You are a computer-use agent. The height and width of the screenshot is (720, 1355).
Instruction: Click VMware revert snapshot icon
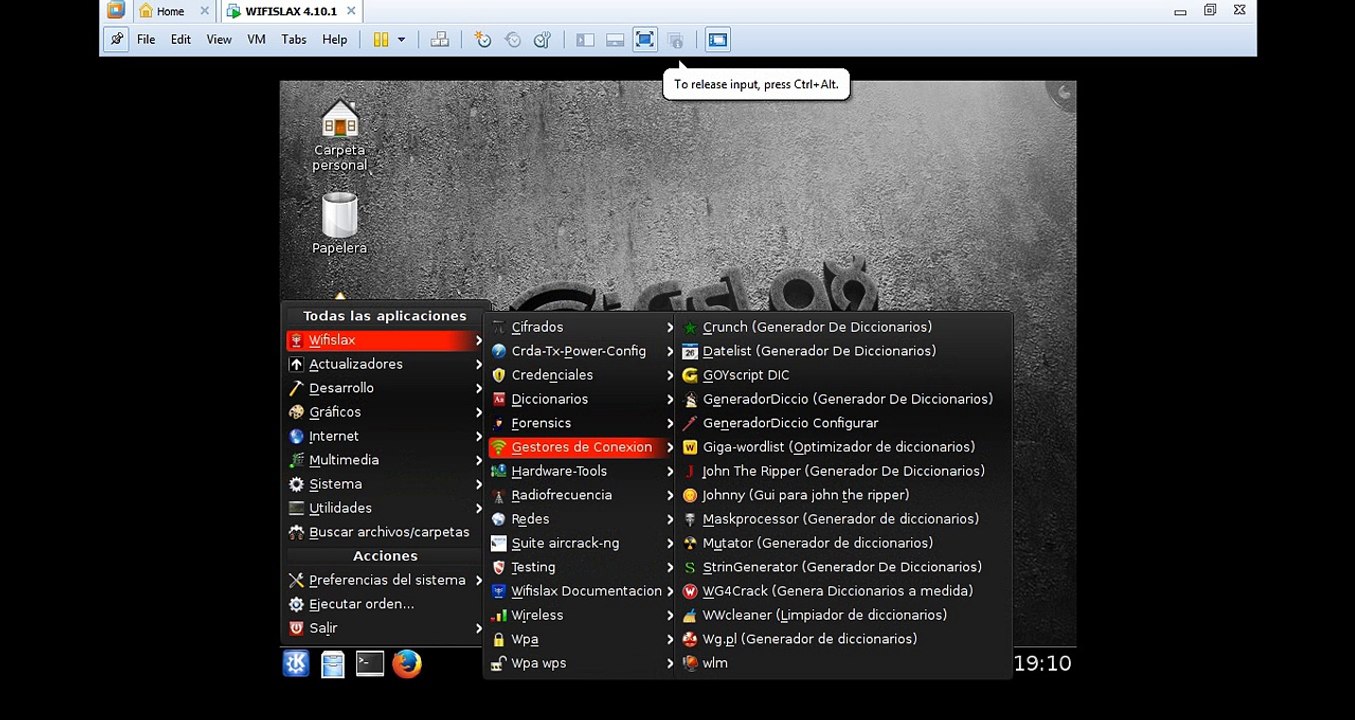point(513,40)
